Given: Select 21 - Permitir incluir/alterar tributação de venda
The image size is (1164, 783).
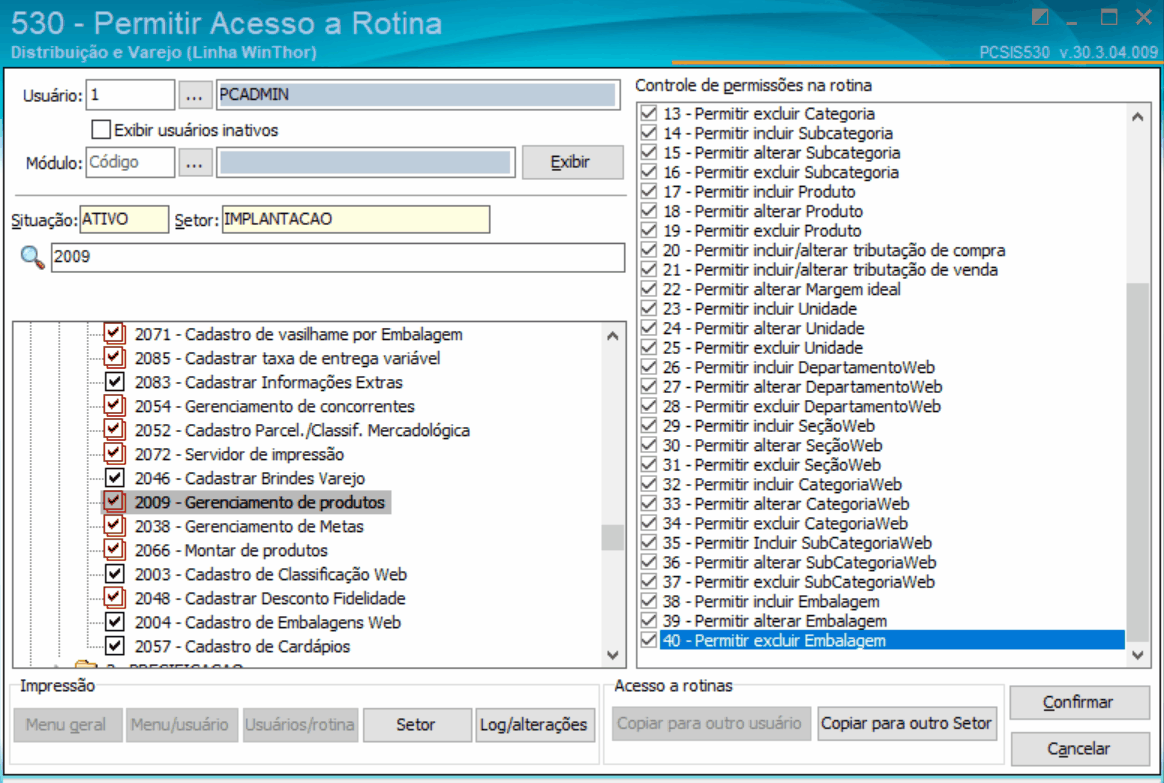Looking at the screenshot, I should (830, 269).
